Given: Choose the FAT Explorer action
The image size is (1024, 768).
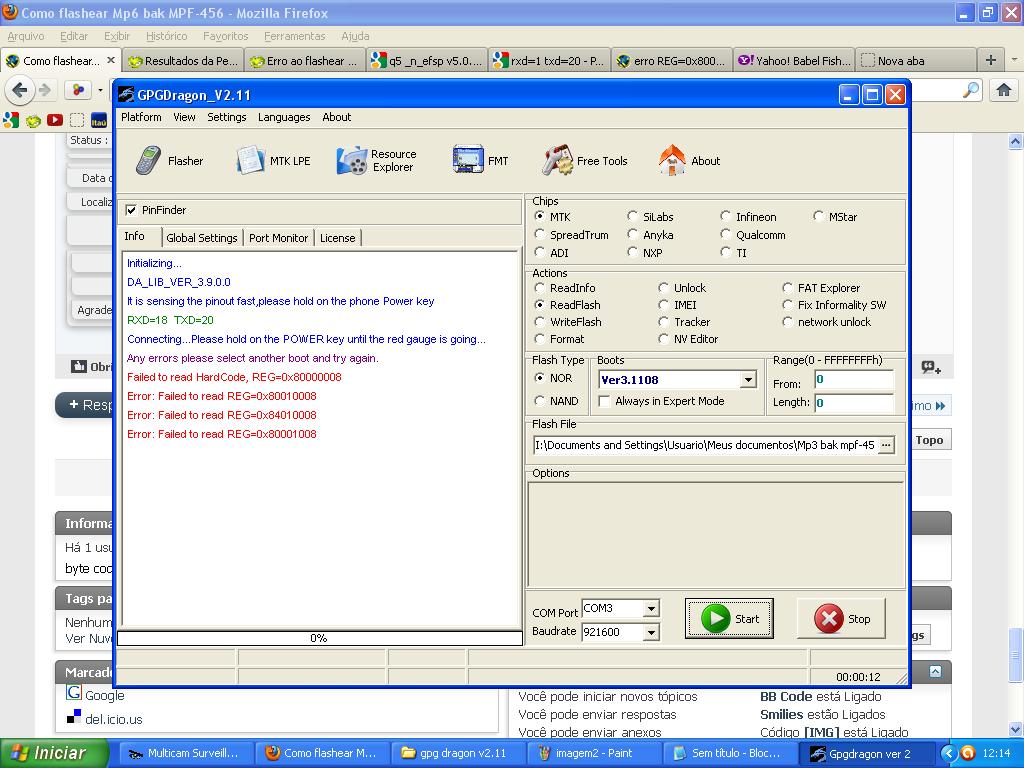Looking at the screenshot, I should [x=788, y=287].
